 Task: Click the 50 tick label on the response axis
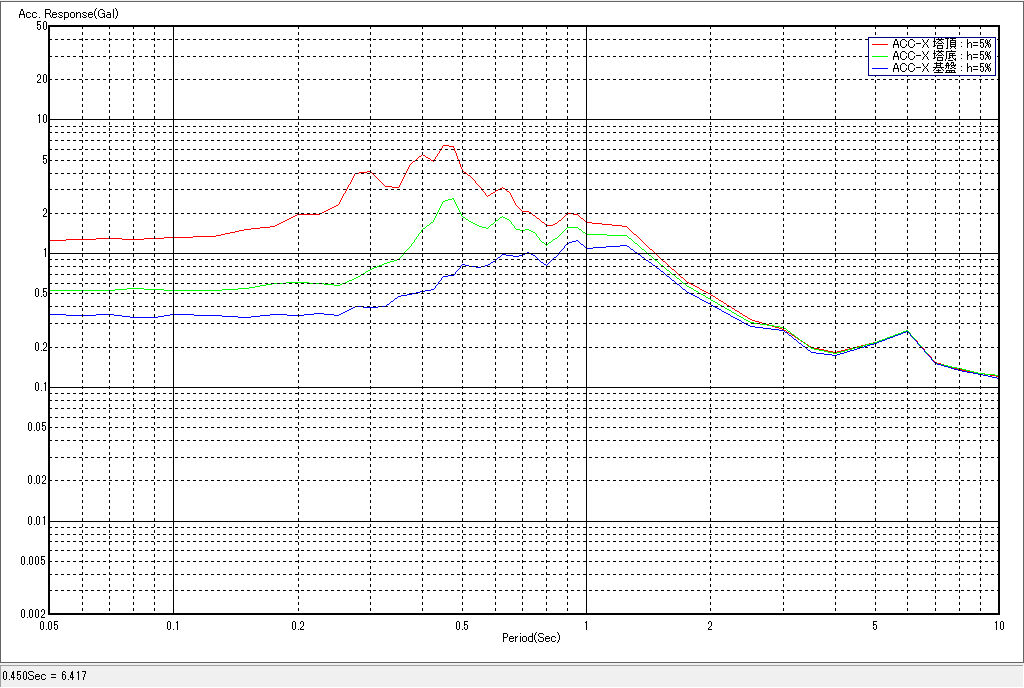(41, 26)
